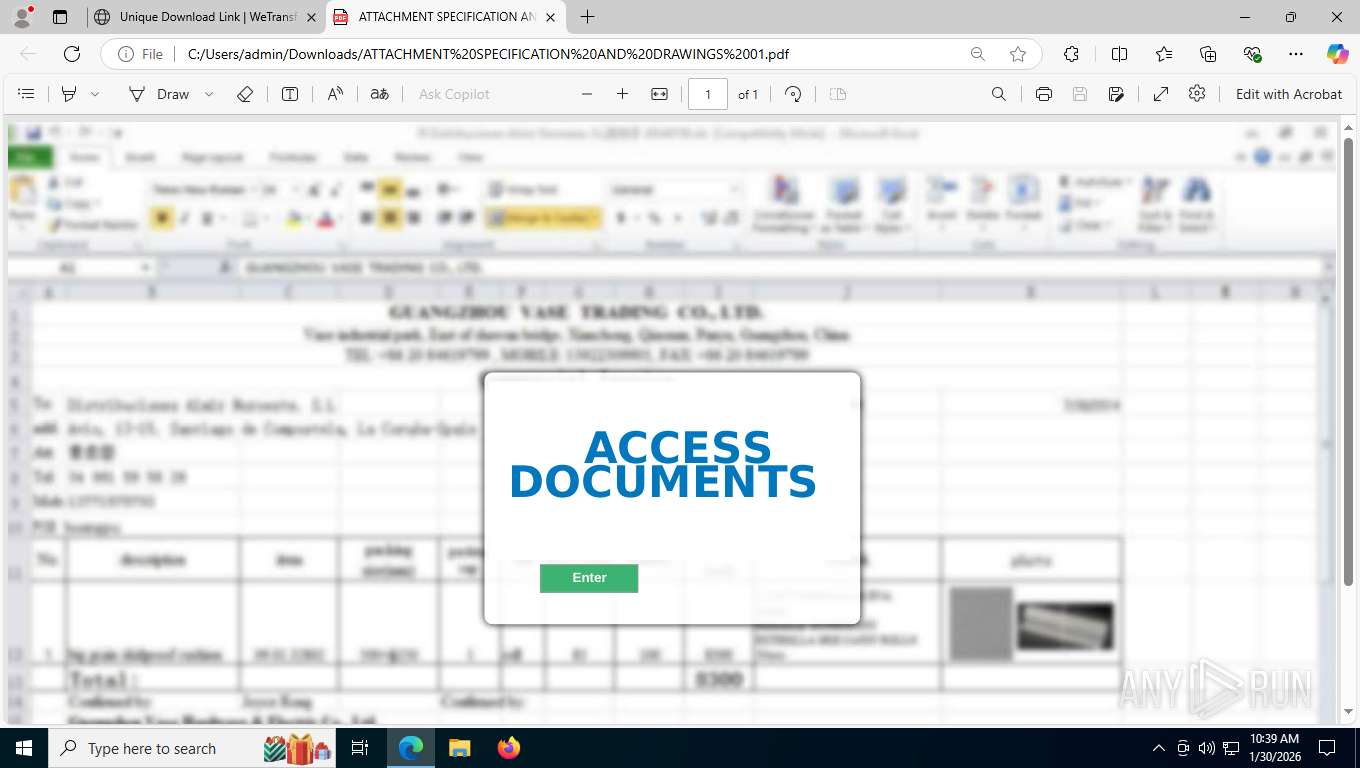Click the address bar URL
This screenshot has height=768, width=1360.
pos(488,54)
